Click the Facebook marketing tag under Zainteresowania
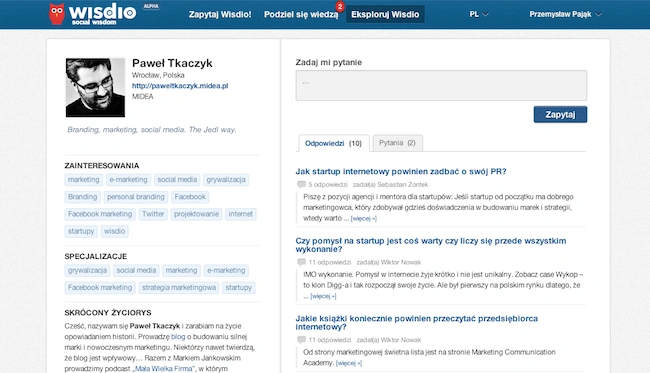 [x=100, y=214]
